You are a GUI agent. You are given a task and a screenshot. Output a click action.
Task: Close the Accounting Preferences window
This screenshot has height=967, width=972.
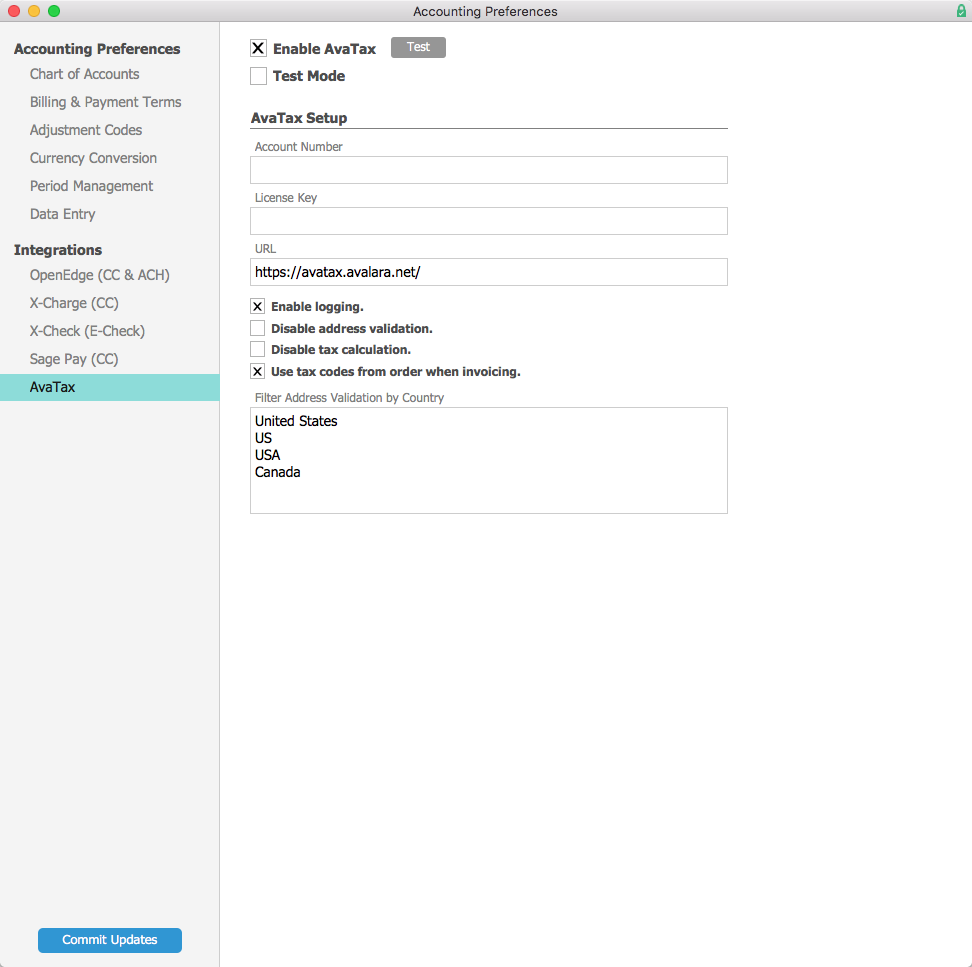pos(14,11)
